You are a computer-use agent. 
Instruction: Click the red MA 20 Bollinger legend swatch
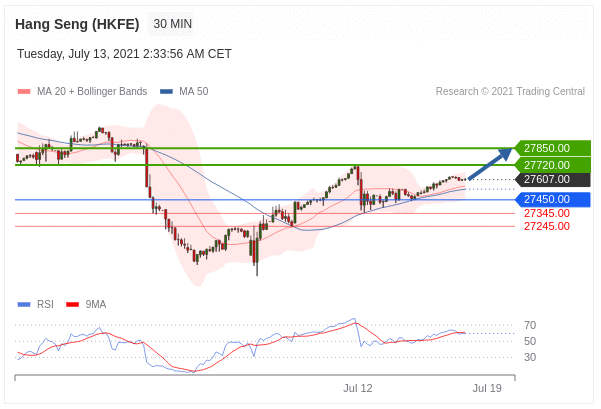click(x=24, y=92)
